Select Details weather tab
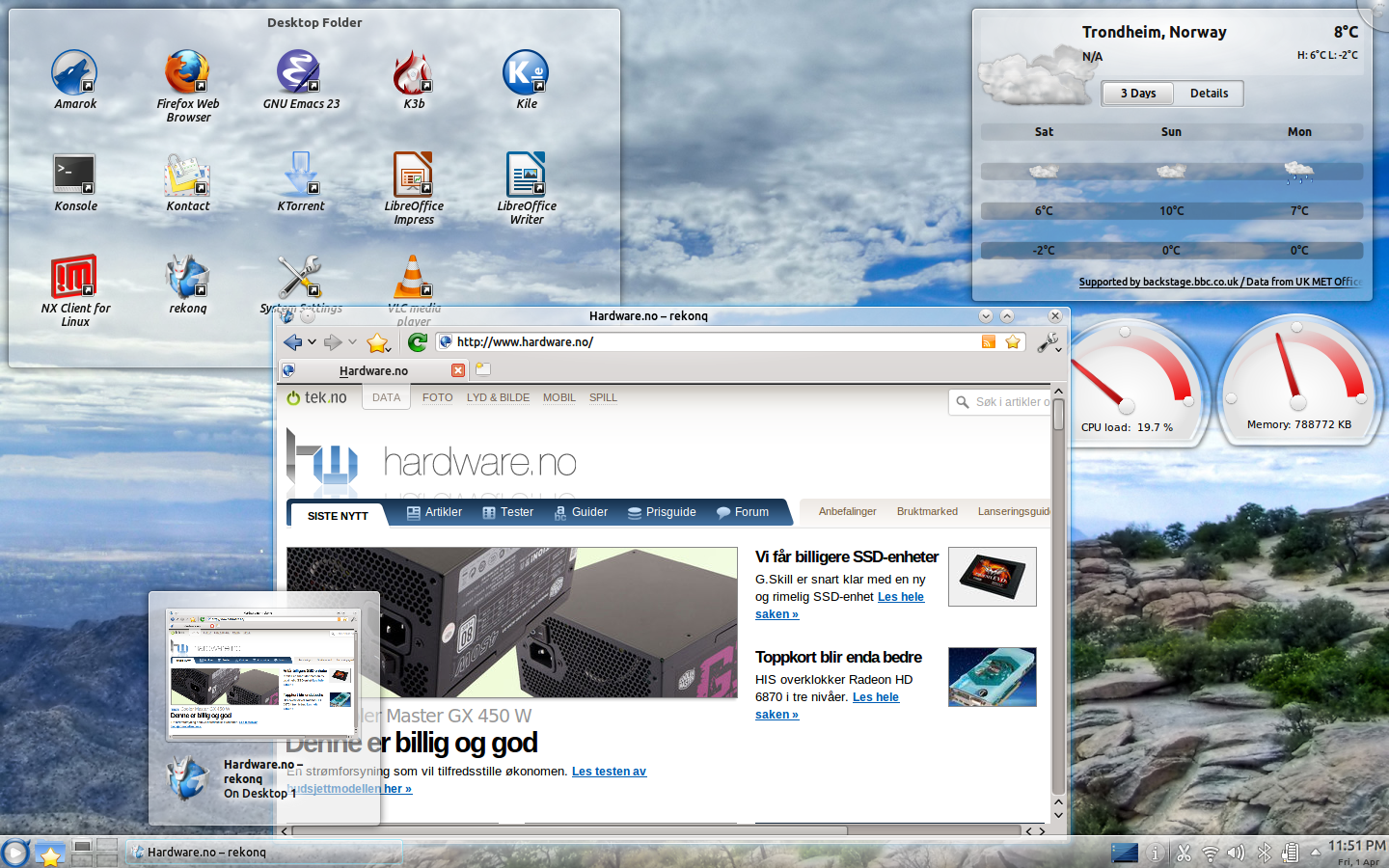 (1209, 94)
